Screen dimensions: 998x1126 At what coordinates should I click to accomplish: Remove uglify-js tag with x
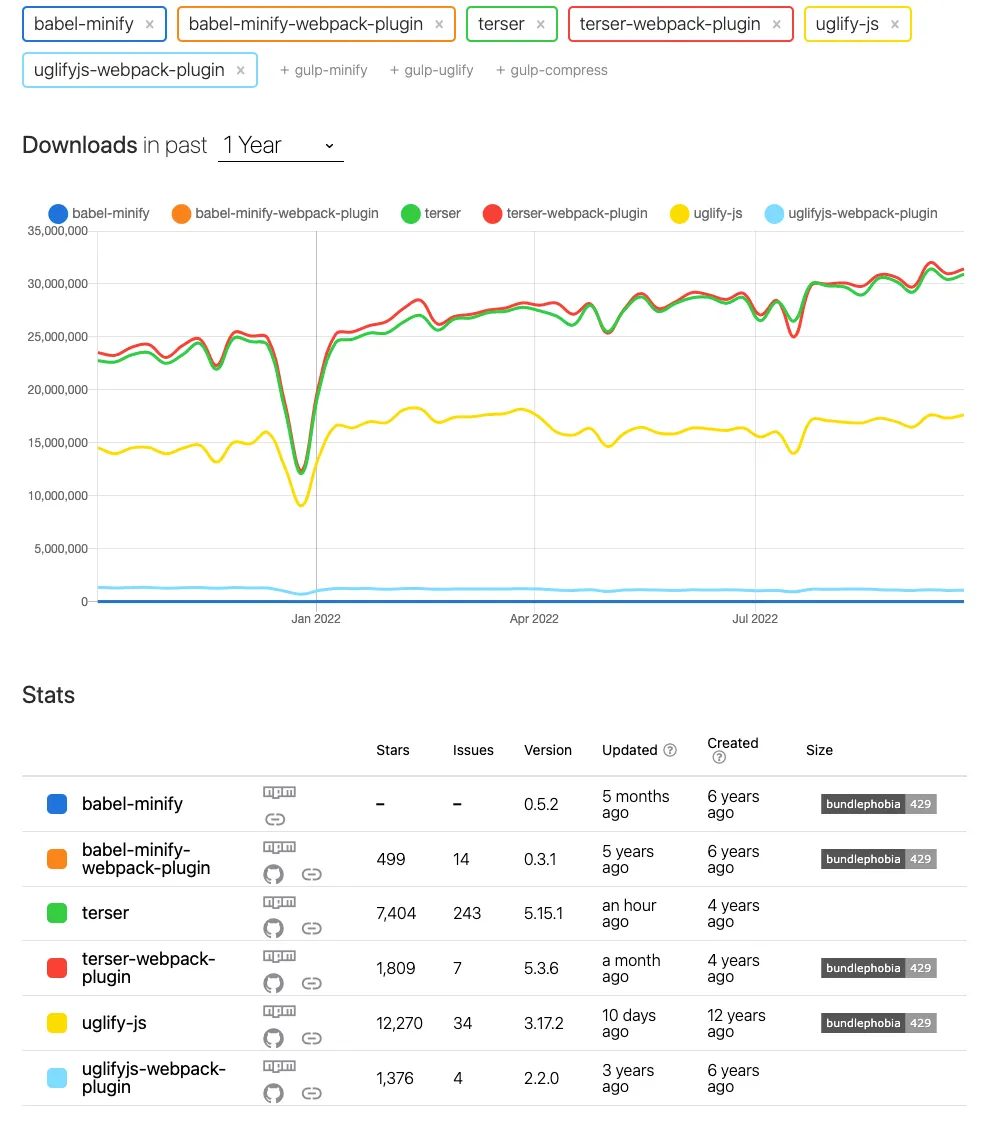895,24
